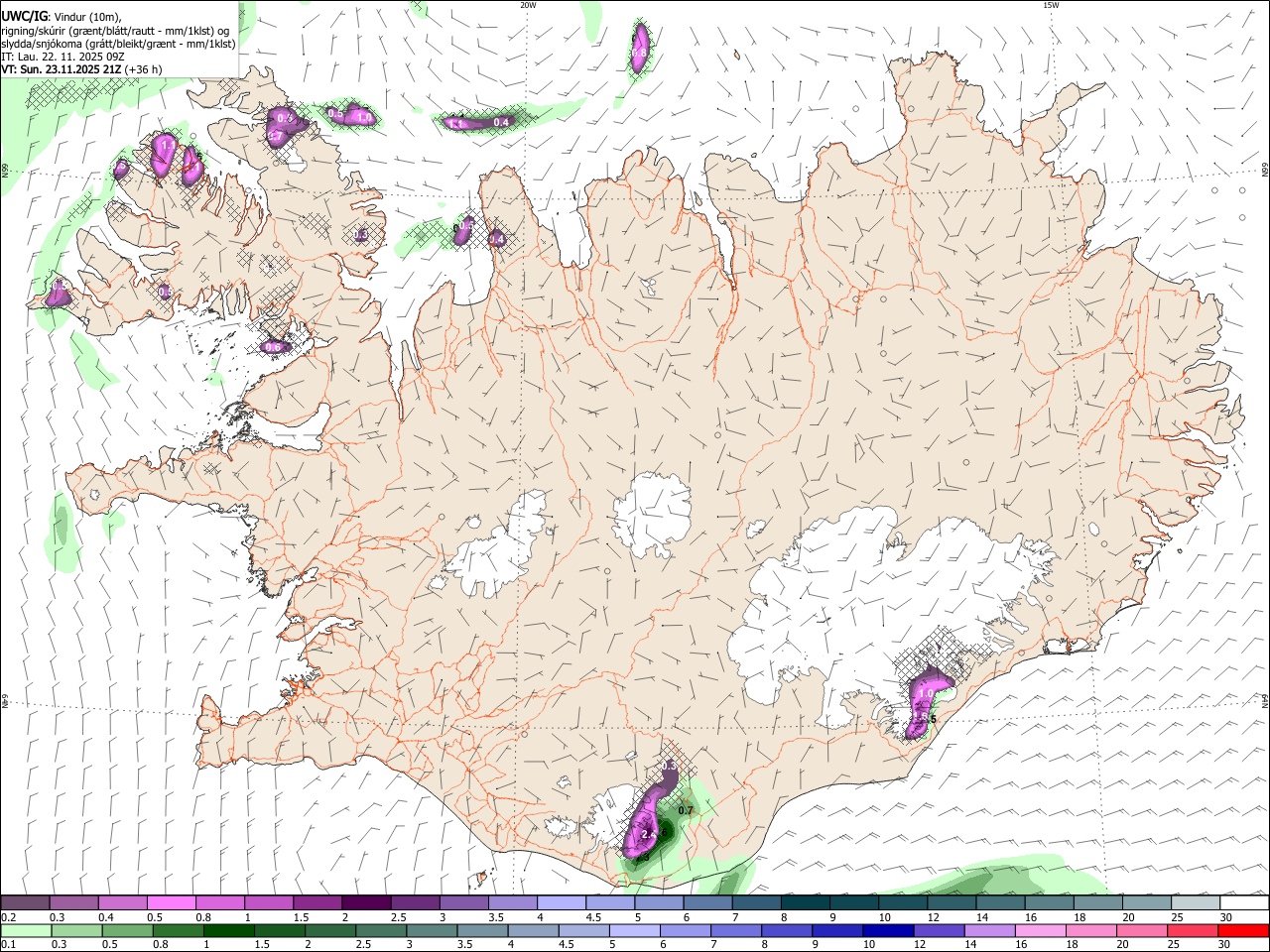Click the crimson 25–30 rain scale swatch
This screenshot has height=952, width=1270.
[x=1192, y=930]
